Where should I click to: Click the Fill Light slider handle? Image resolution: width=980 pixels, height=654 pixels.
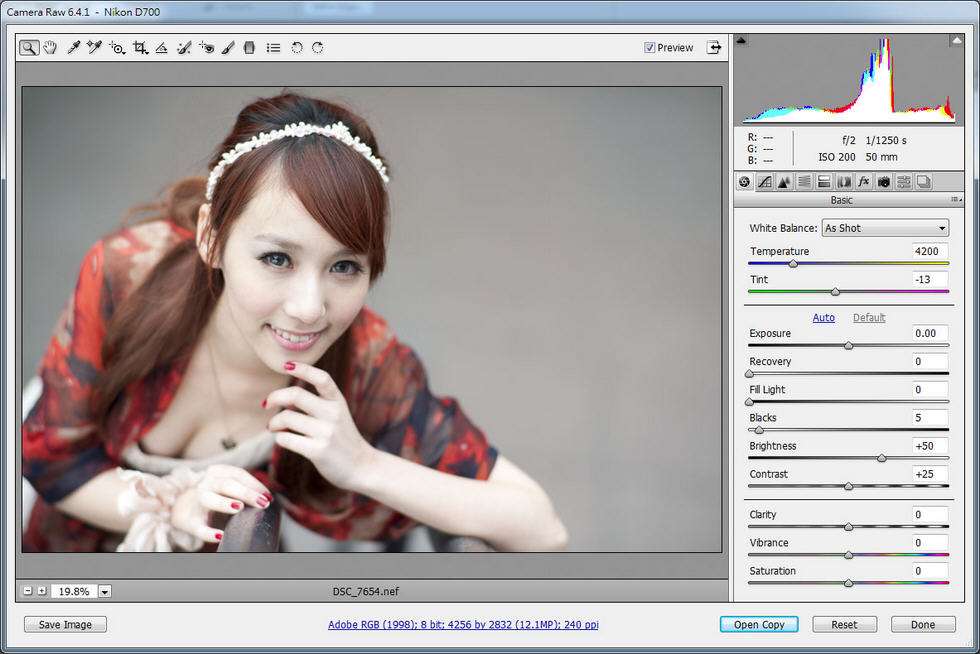point(749,402)
